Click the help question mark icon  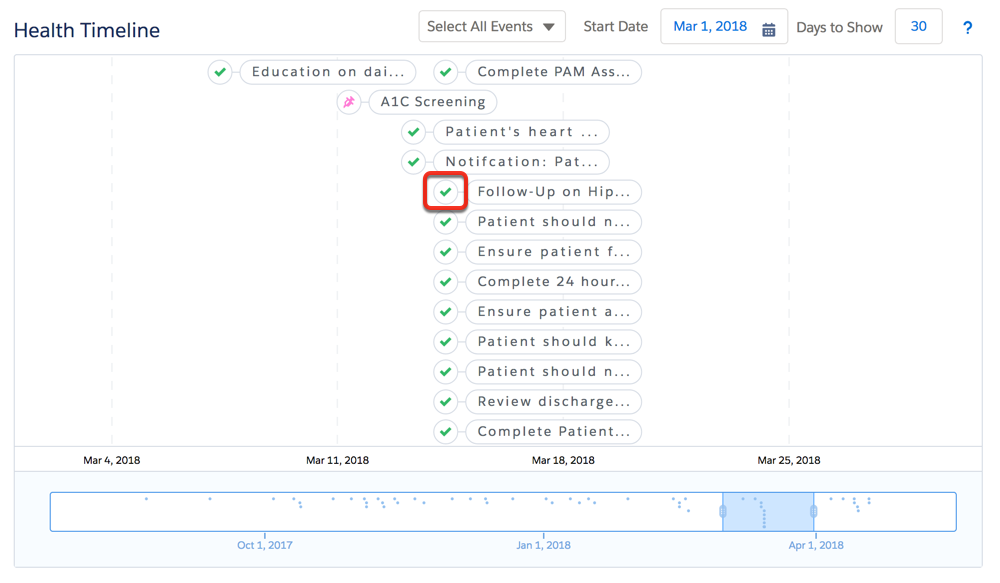tap(967, 28)
